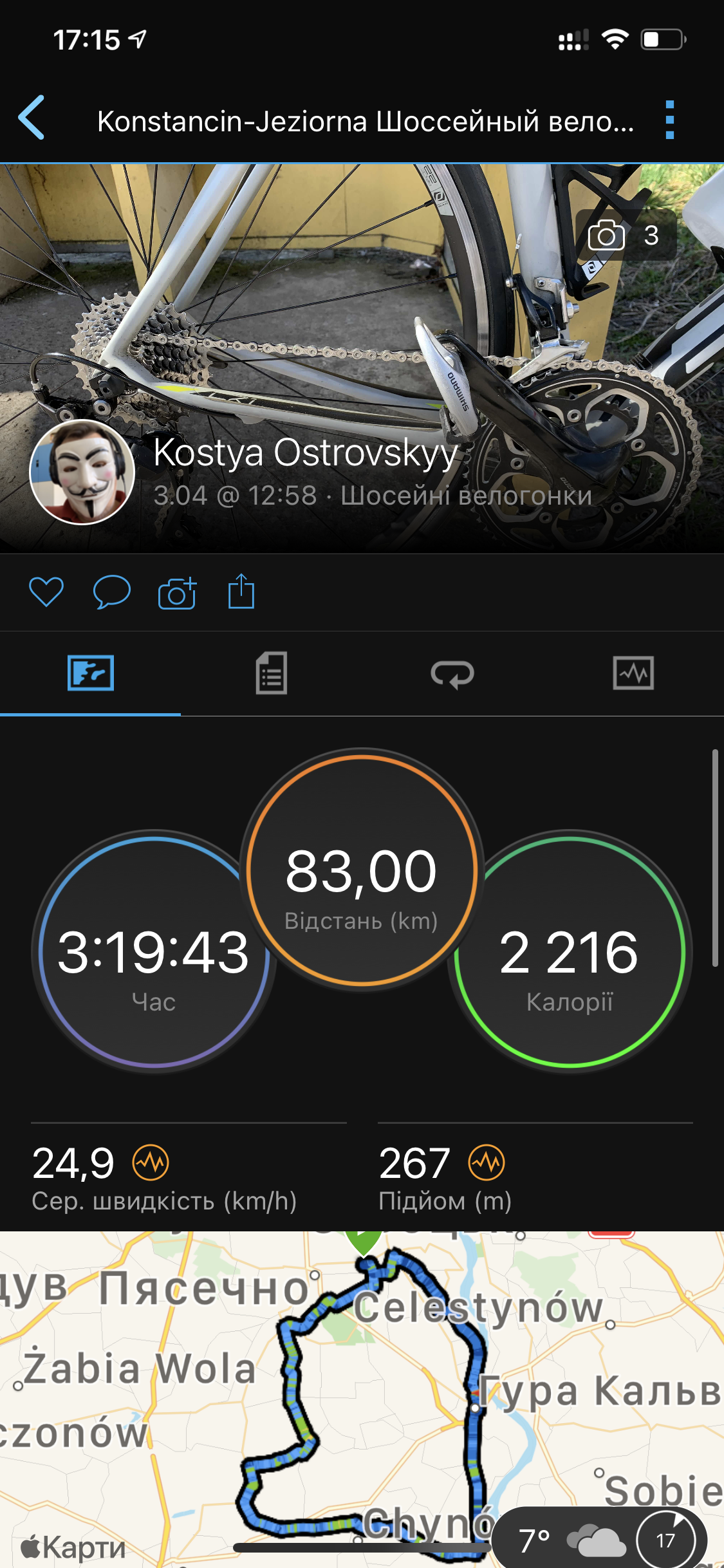Tap the 83,00 km distance circle
The image size is (724, 1568).
click(x=361, y=871)
